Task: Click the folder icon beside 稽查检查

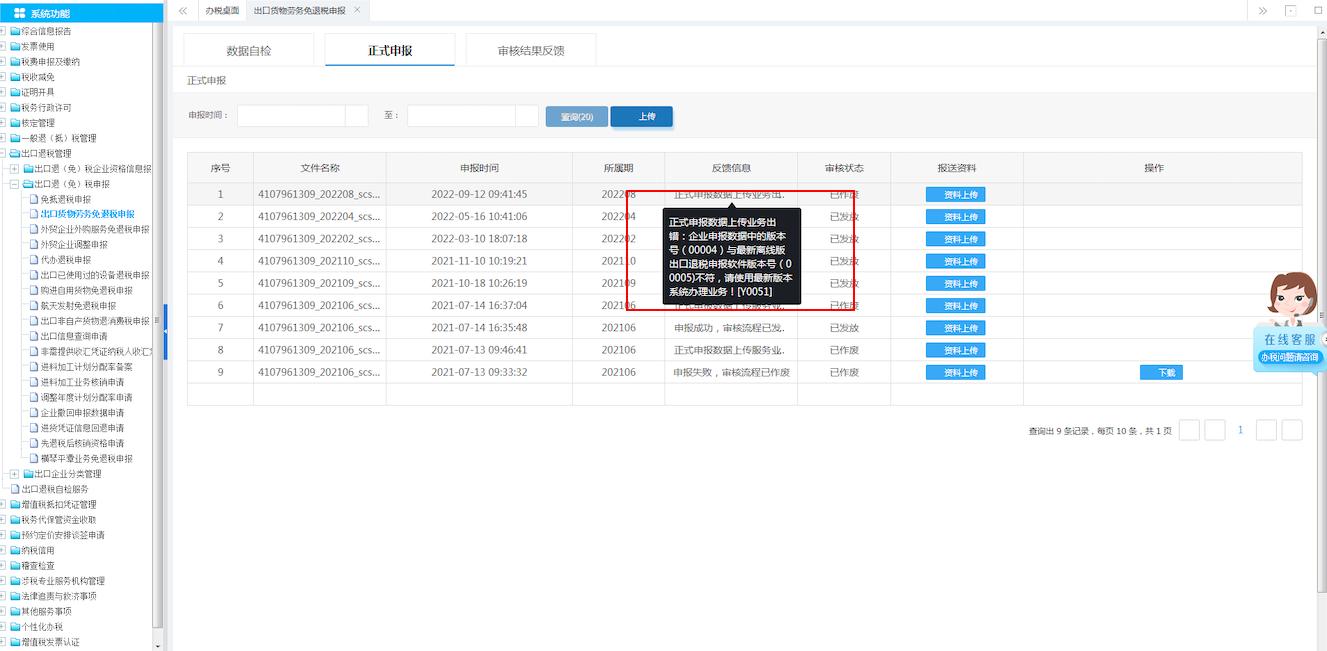Action: [x=15, y=566]
